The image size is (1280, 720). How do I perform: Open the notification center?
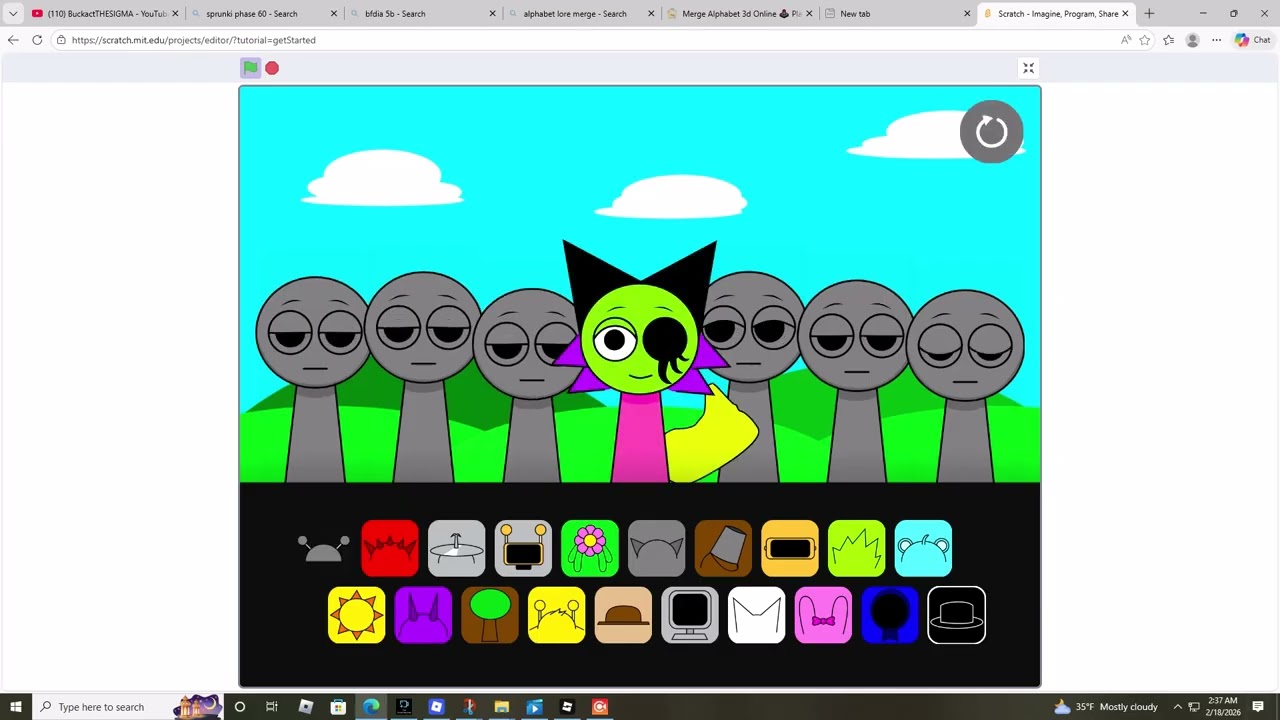[1260, 707]
